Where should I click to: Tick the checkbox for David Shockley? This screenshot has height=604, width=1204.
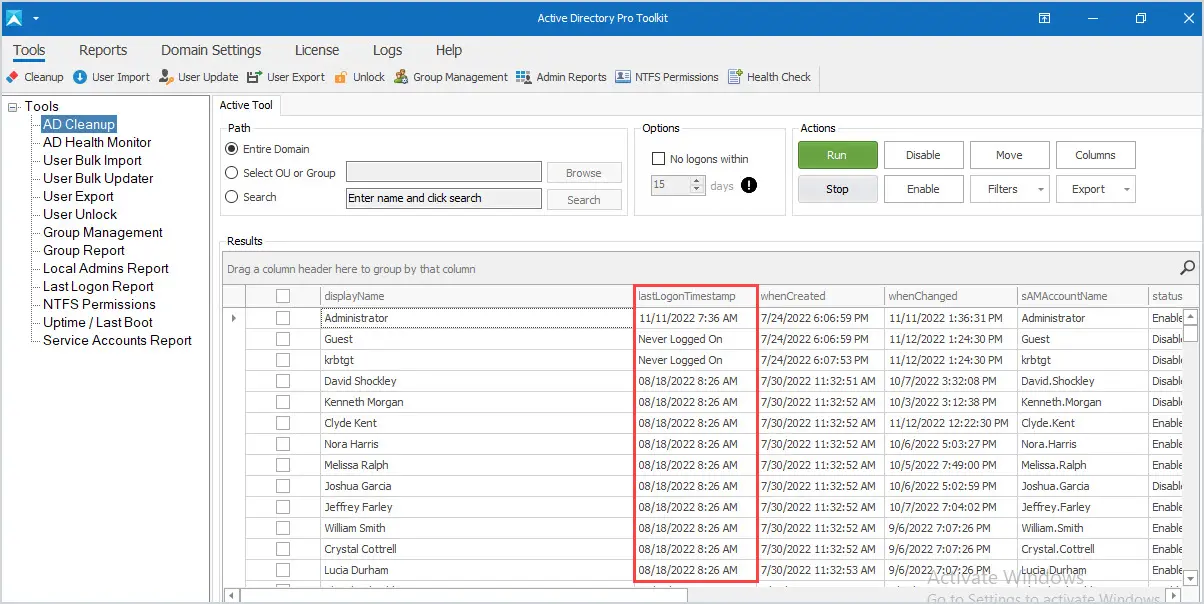[x=283, y=381]
